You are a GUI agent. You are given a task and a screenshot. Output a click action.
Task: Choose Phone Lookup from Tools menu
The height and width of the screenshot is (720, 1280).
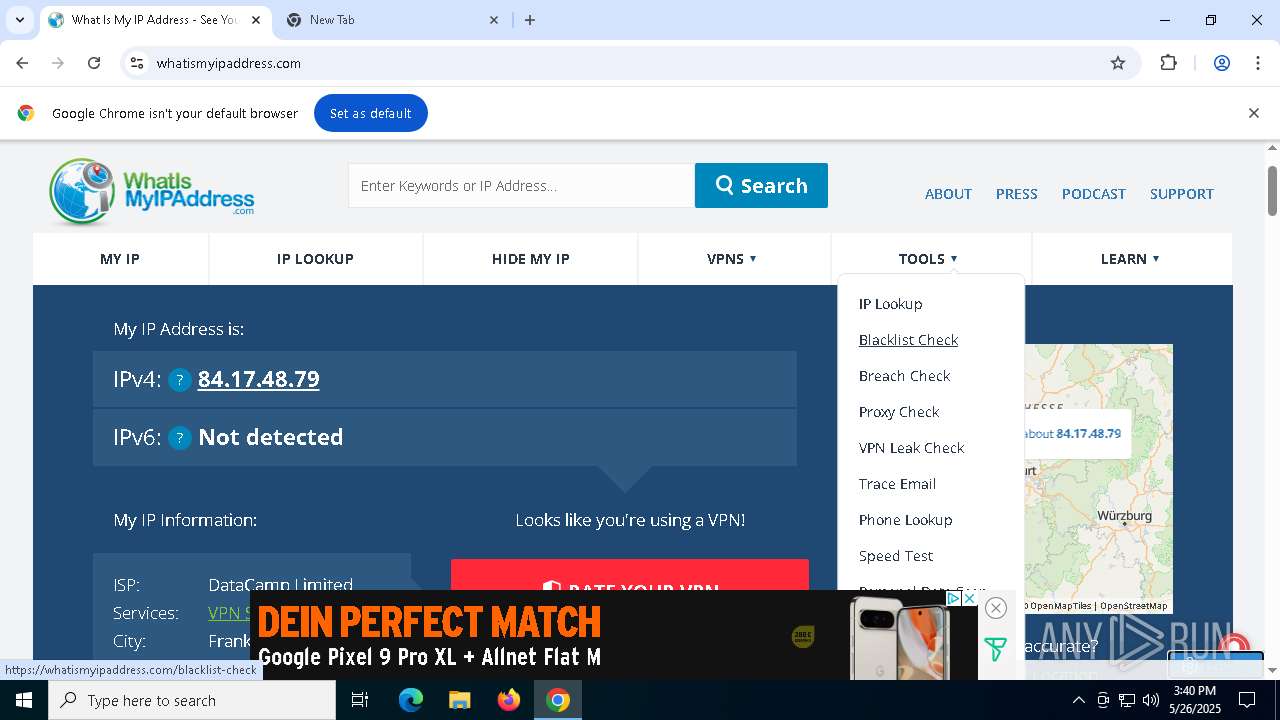tap(905, 520)
